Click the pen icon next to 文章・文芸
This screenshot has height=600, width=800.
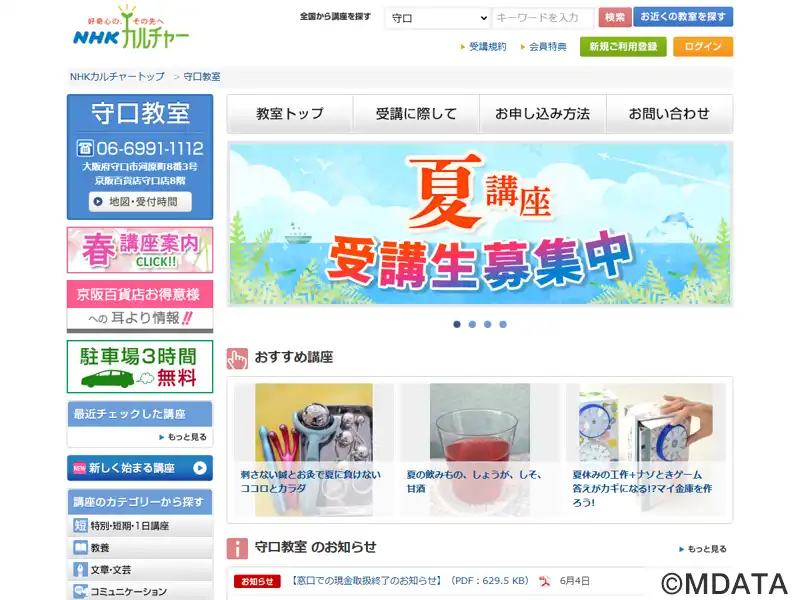click(81, 569)
